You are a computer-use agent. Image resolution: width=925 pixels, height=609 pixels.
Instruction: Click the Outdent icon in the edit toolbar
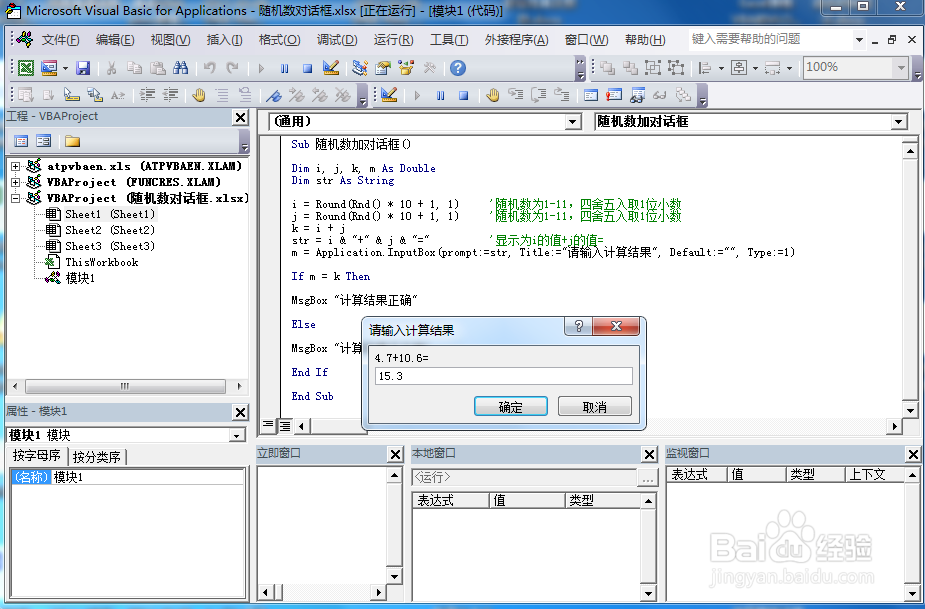coord(170,94)
